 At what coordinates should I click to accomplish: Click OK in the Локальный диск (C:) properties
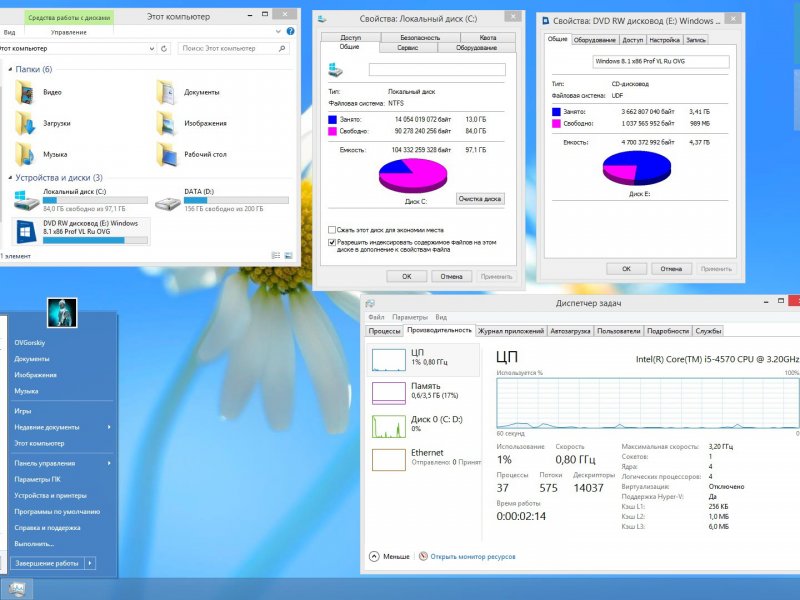406,277
